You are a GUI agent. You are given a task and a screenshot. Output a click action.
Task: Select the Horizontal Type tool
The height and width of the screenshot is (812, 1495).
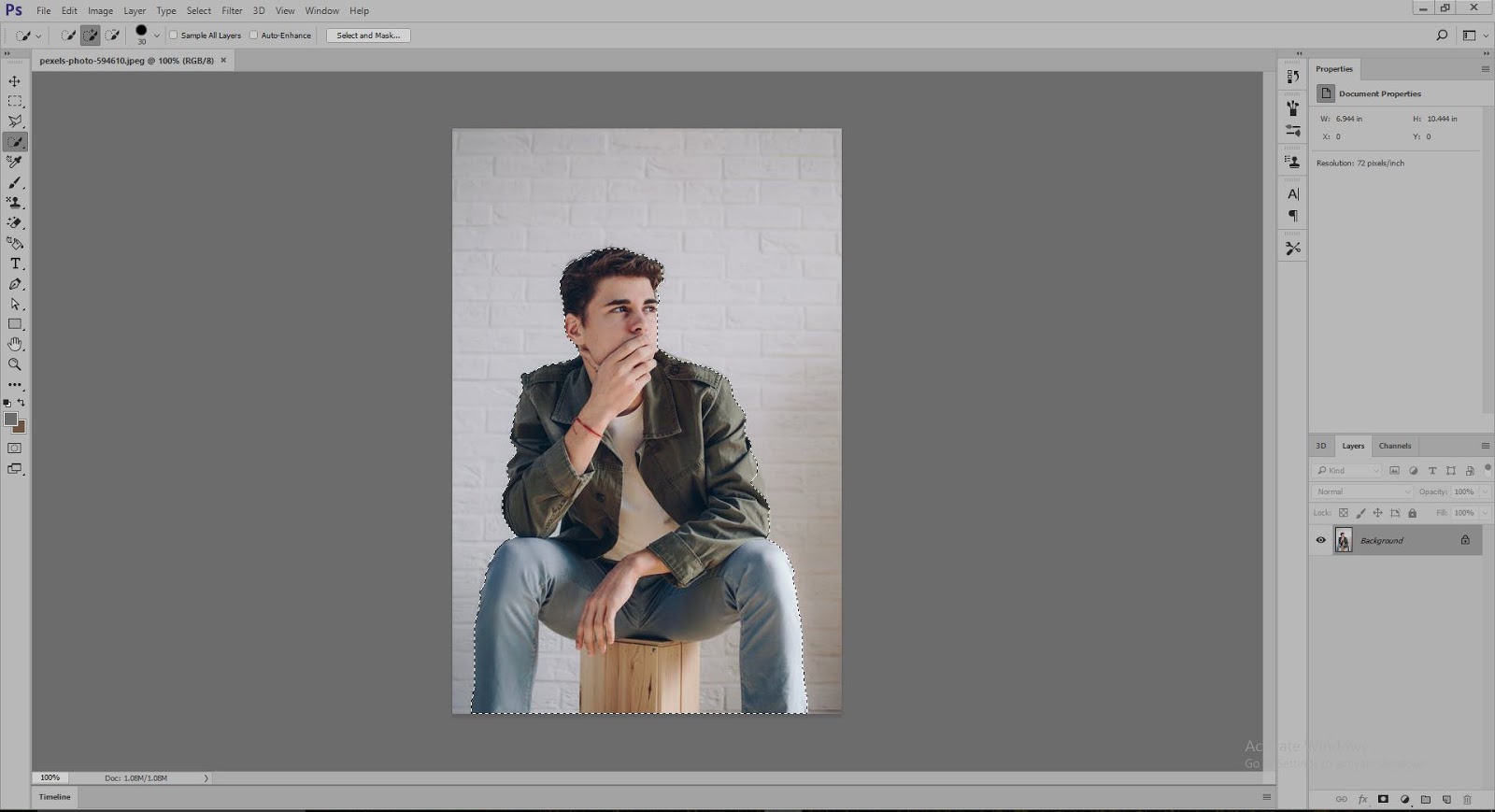click(x=15, y=264)
